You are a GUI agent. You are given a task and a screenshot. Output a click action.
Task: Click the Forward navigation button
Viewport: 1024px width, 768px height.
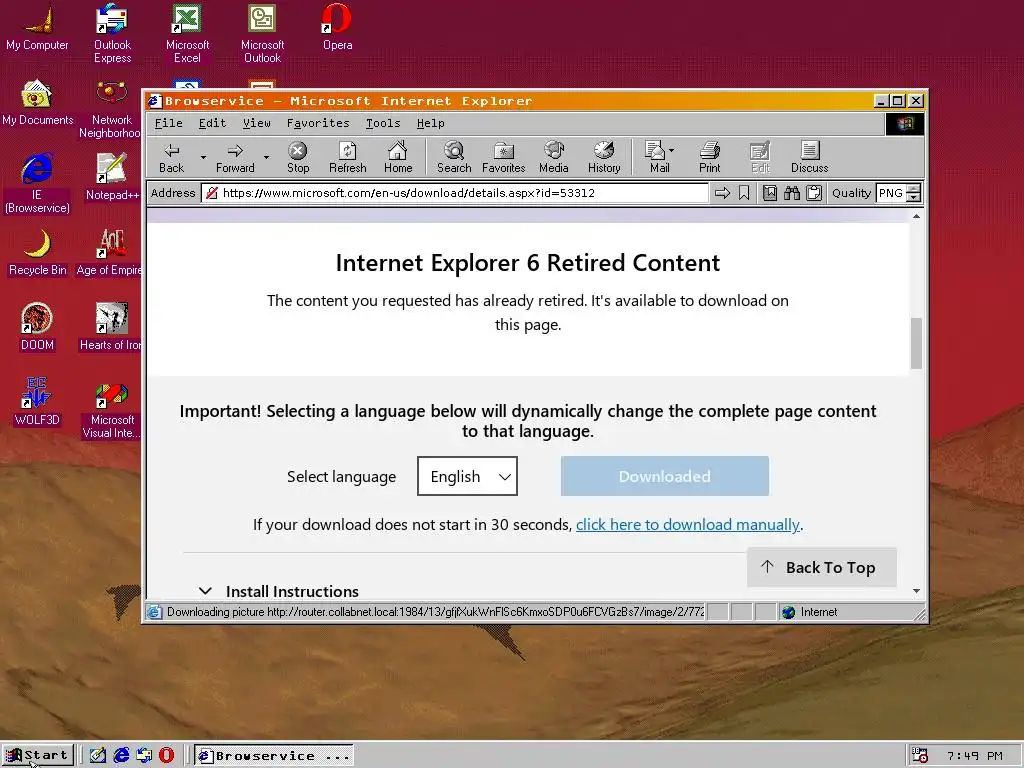(235, 157)
